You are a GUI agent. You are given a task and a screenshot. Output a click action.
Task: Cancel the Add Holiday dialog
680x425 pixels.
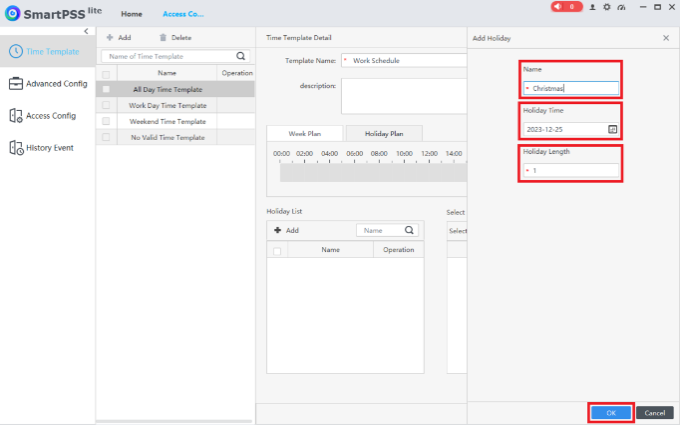click(655, 413)
